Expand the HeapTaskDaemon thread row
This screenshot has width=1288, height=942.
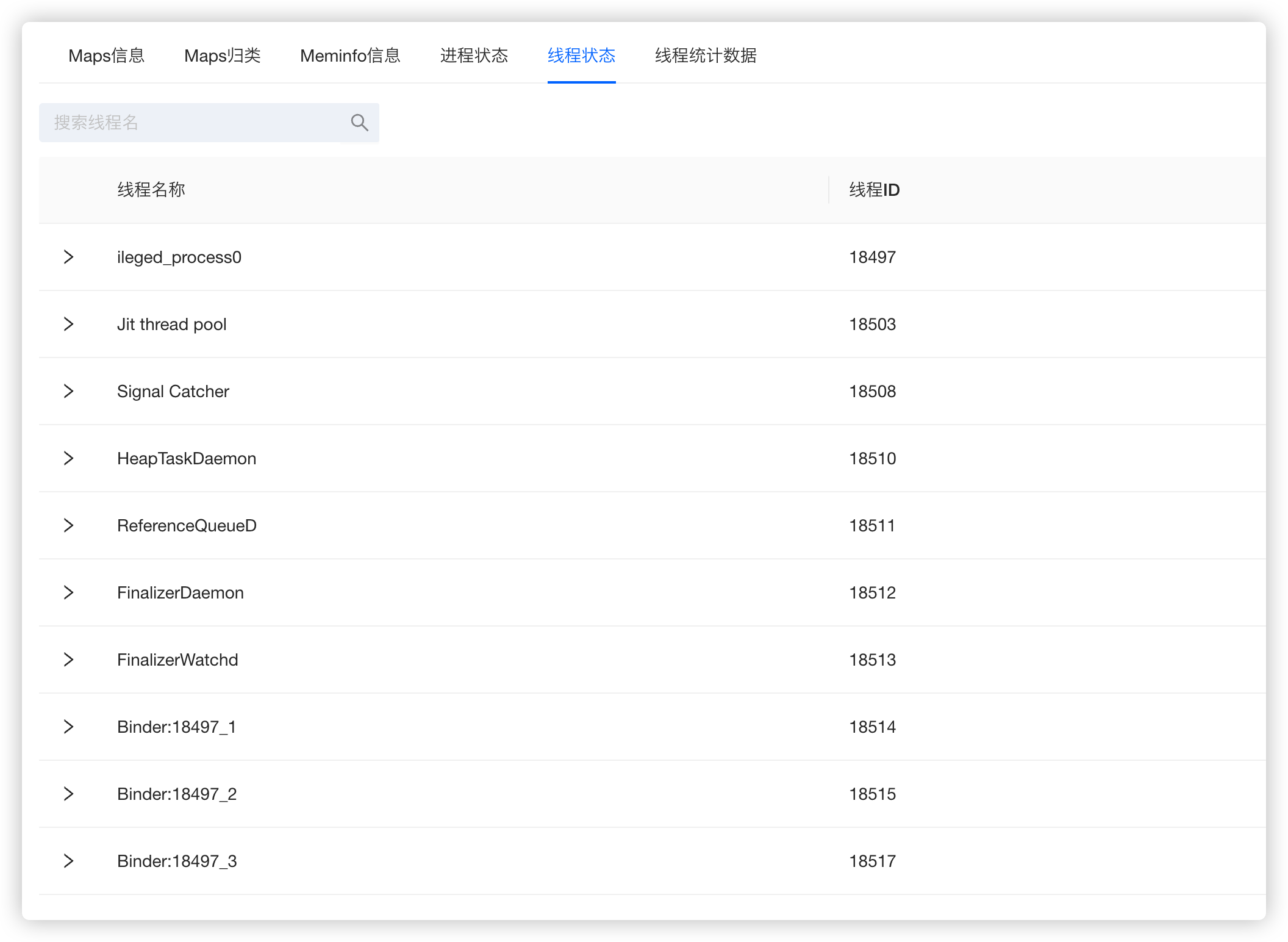pyautogui.click(x=68, y=458)
